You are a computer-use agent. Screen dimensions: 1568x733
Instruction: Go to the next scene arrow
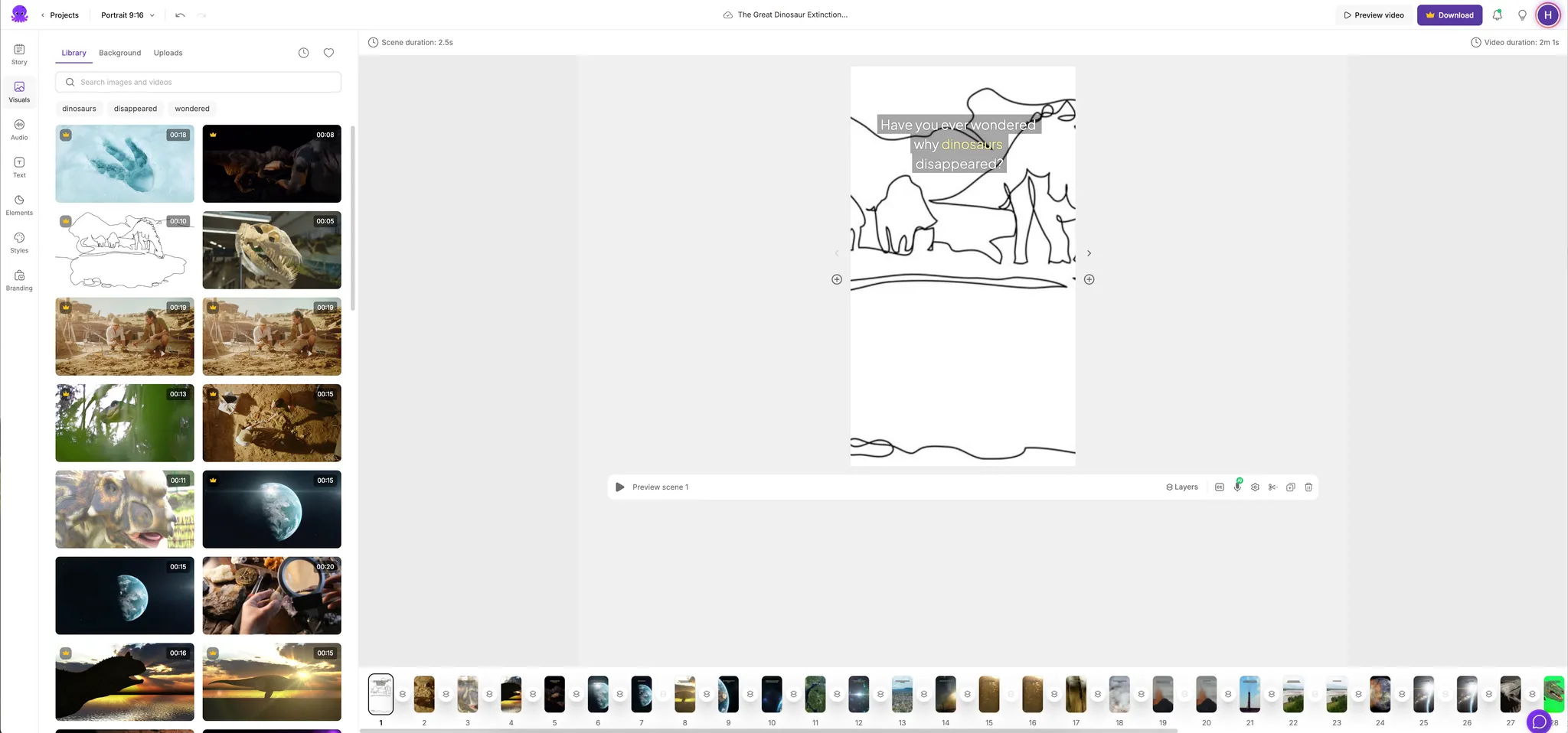(1089, 253)
